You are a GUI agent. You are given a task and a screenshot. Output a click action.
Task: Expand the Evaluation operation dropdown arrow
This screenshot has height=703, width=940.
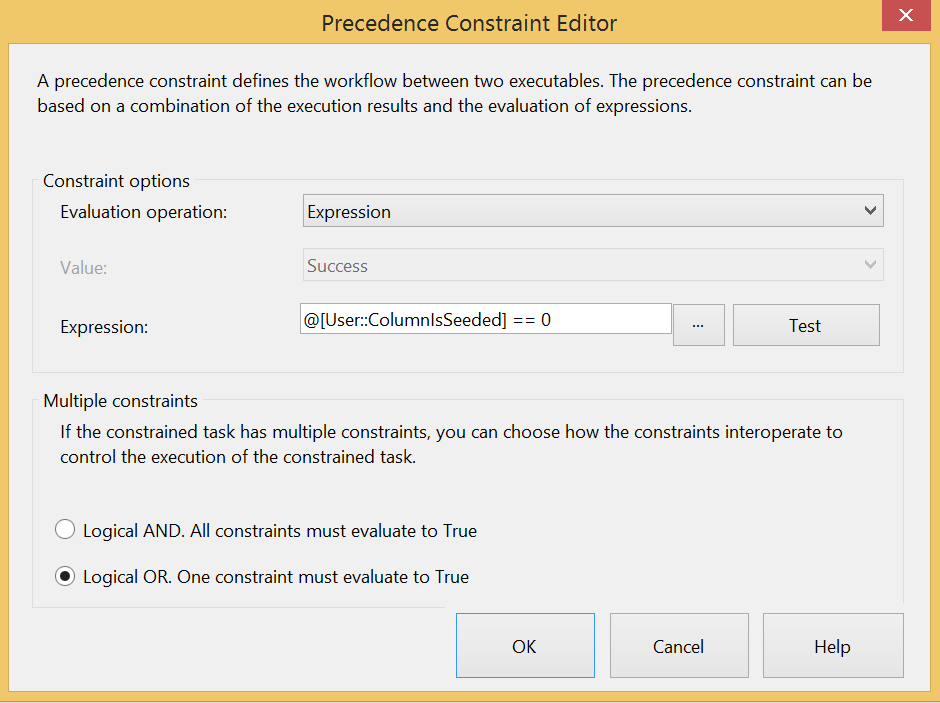click(x=870, y=212)
